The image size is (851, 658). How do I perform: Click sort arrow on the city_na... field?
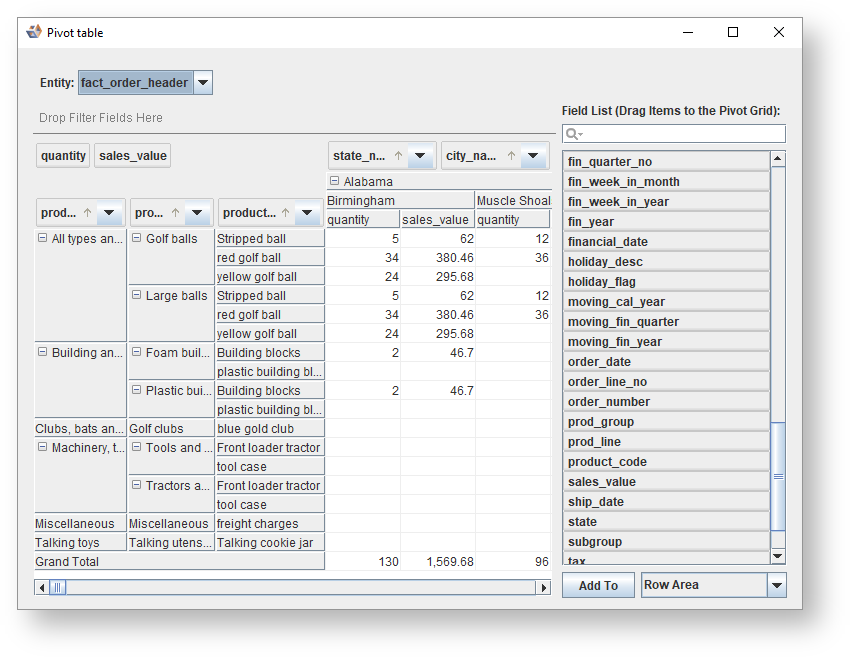click(511, 156)
